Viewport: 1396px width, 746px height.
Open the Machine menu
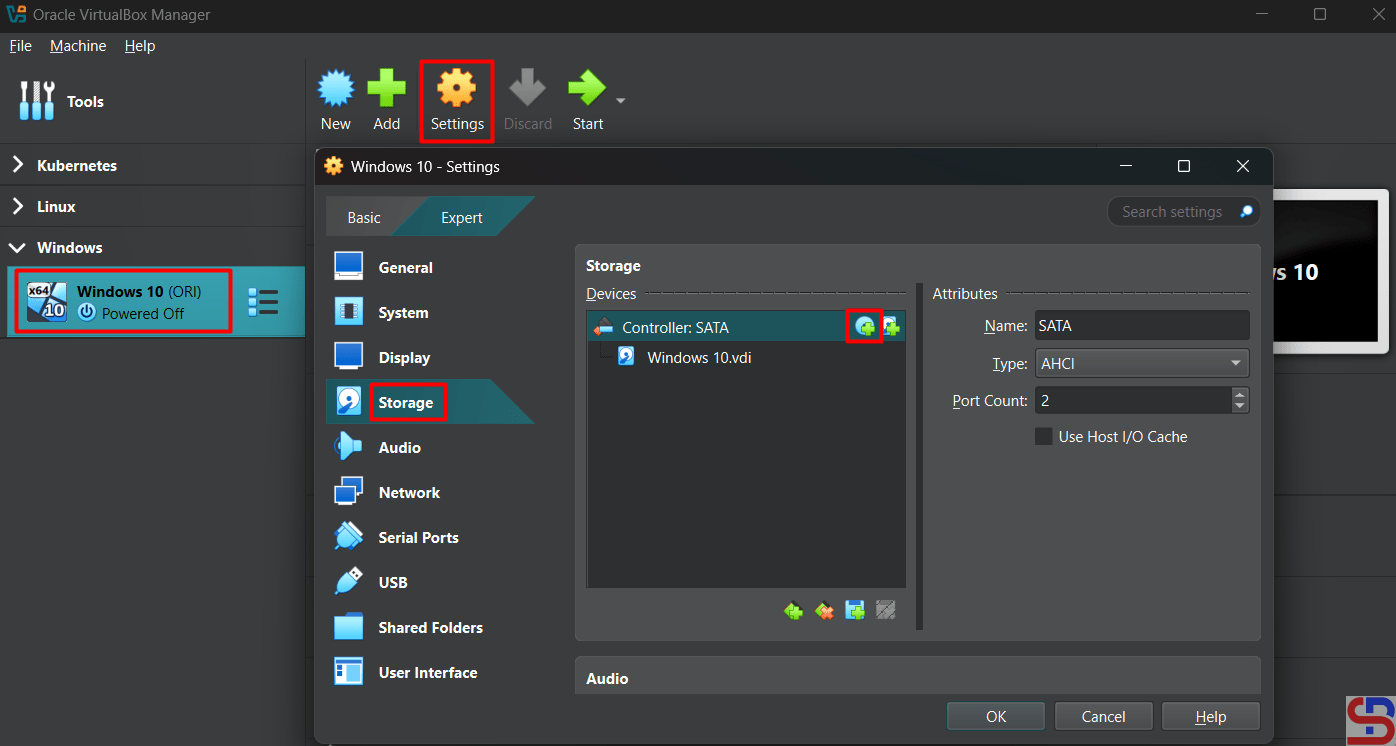[78, 46]
